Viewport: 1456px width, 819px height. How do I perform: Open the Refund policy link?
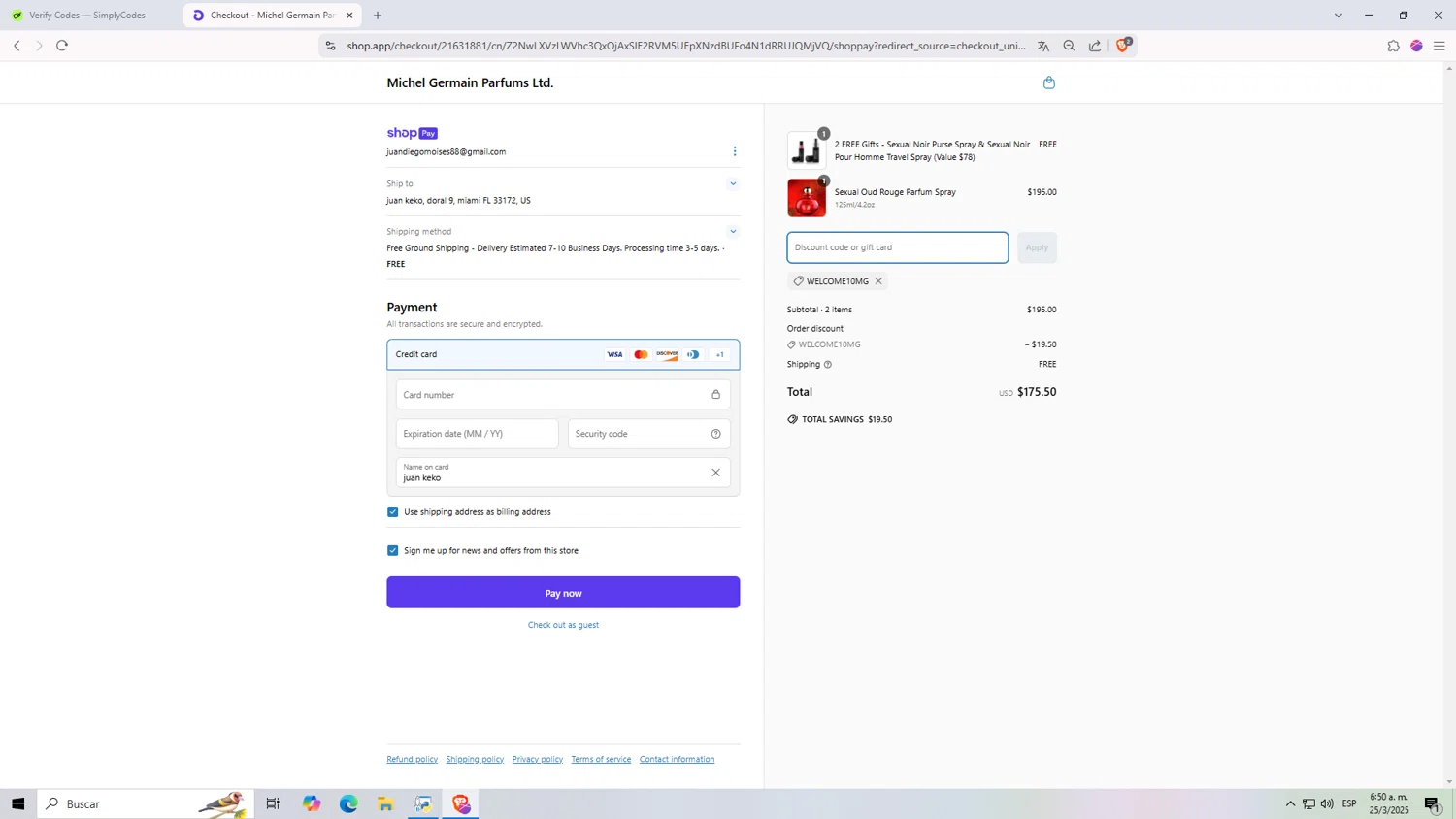coord(412,760)
